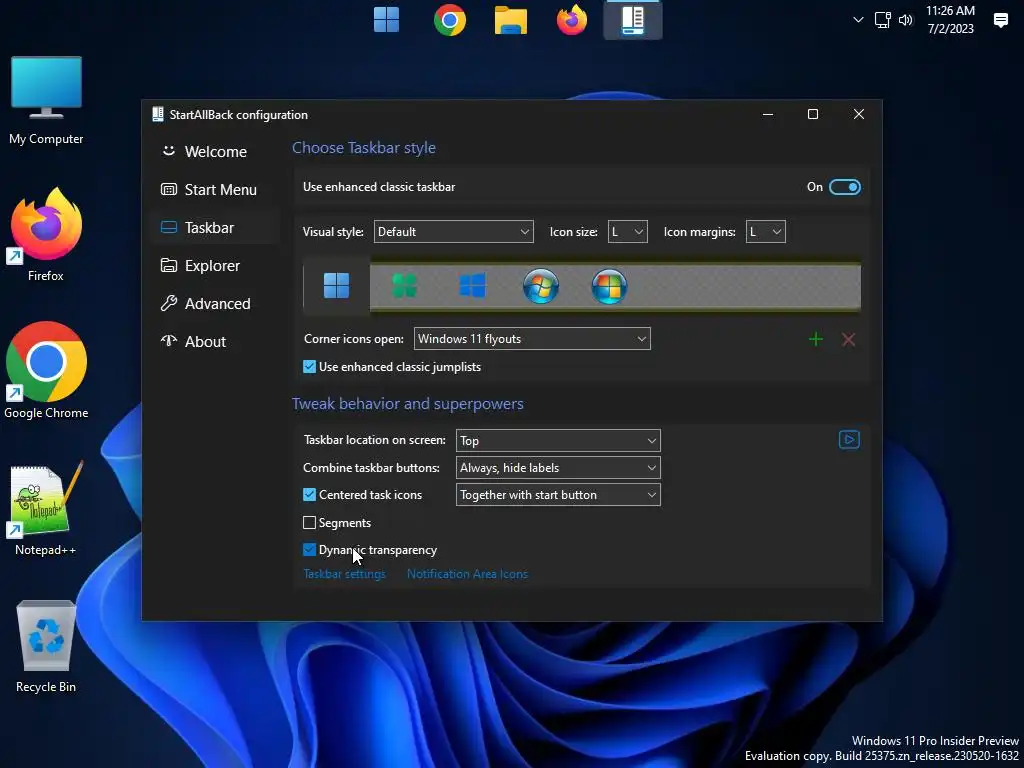Open the Icon margins dropdown

765,232
